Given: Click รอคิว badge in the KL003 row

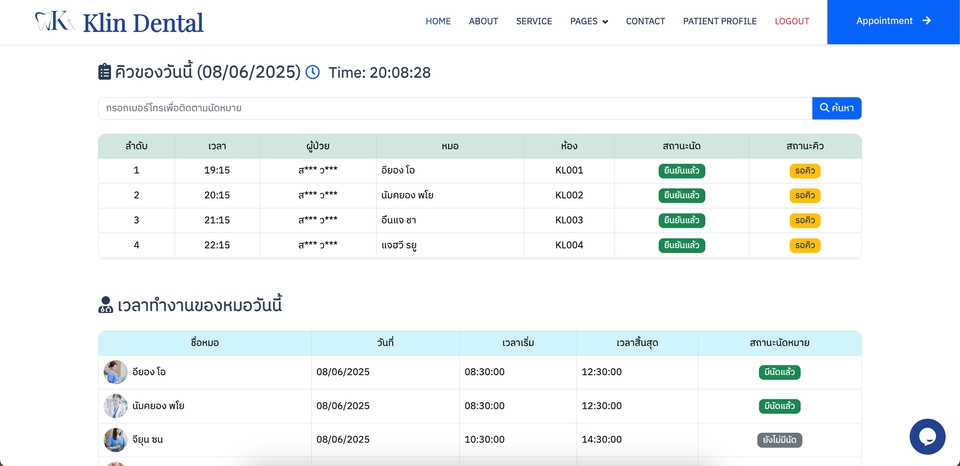Looking at the screenshot, I should [805, 220].
